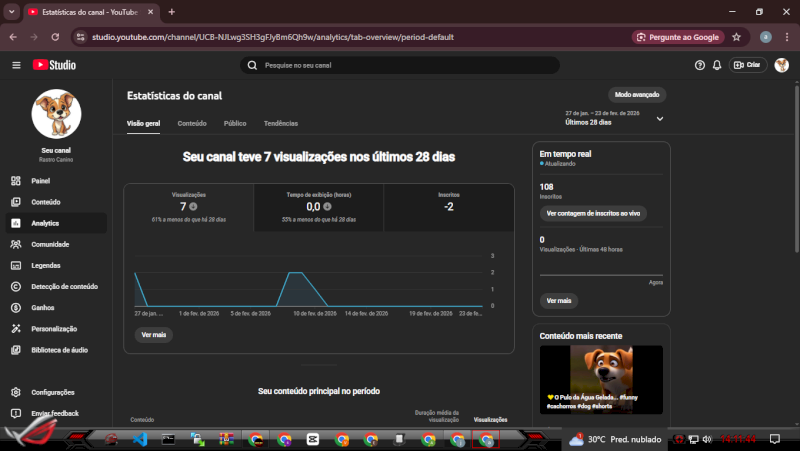
Task: Open Legendas subtitles section
Action: pyautogui.click(x=46, y=265)
